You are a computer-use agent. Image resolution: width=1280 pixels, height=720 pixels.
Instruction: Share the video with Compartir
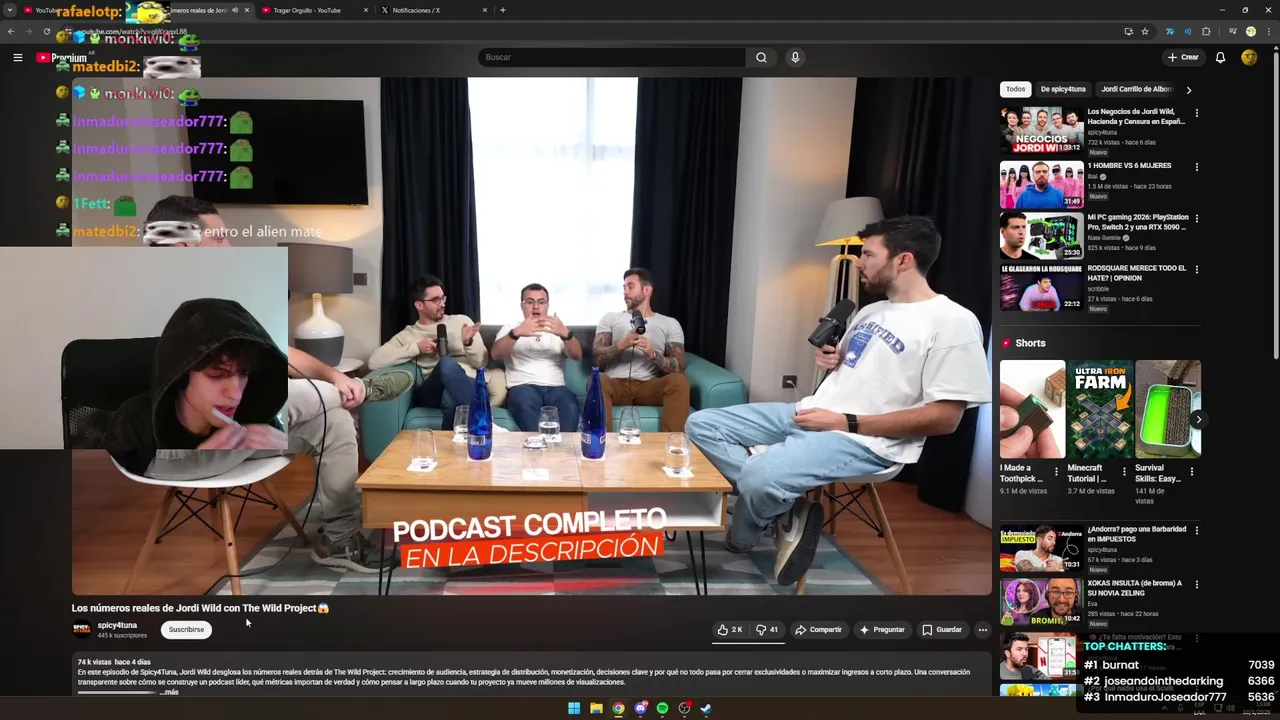coord(818,630)
